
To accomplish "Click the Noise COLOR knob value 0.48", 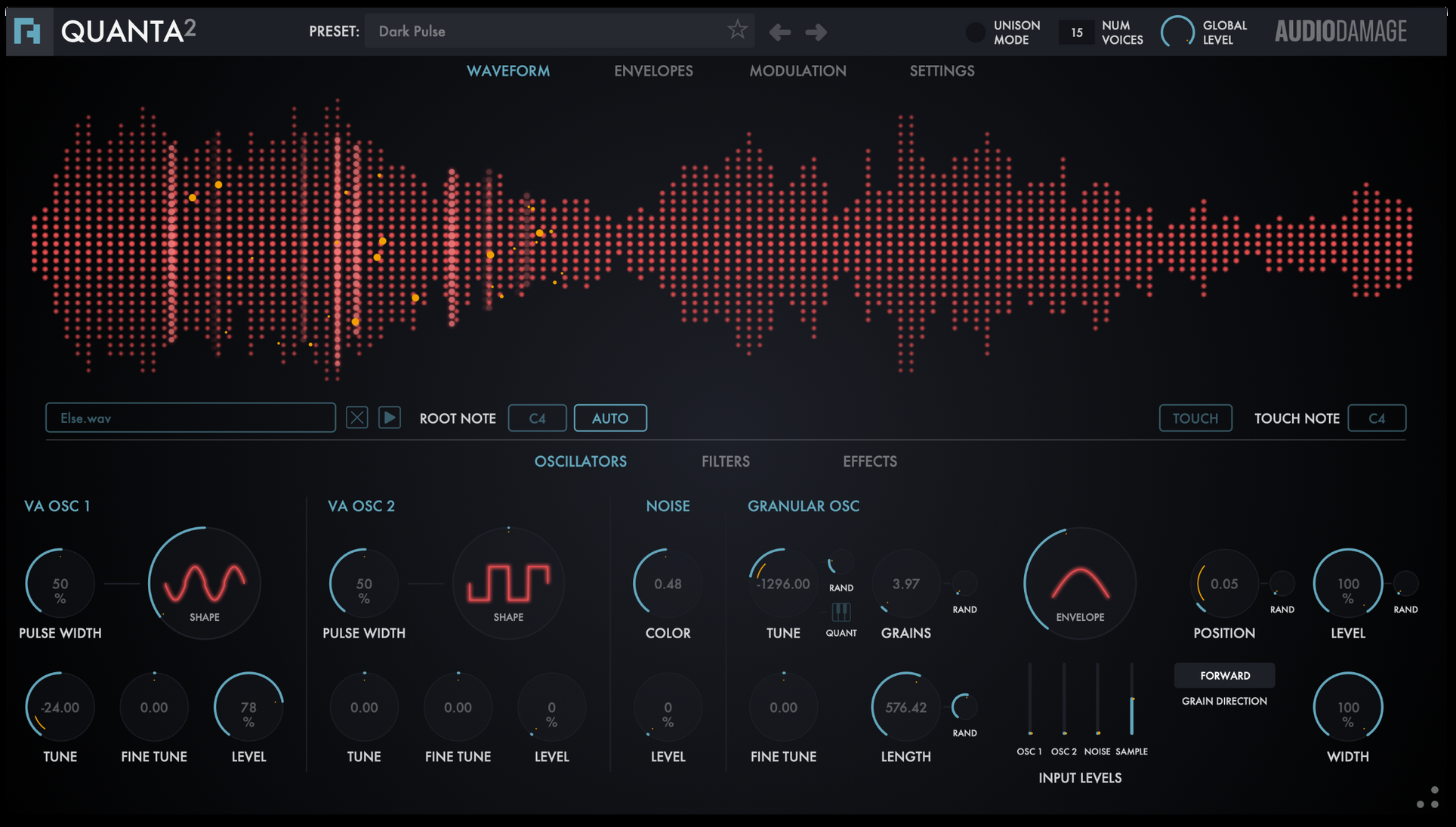I will tap(668, 583).
